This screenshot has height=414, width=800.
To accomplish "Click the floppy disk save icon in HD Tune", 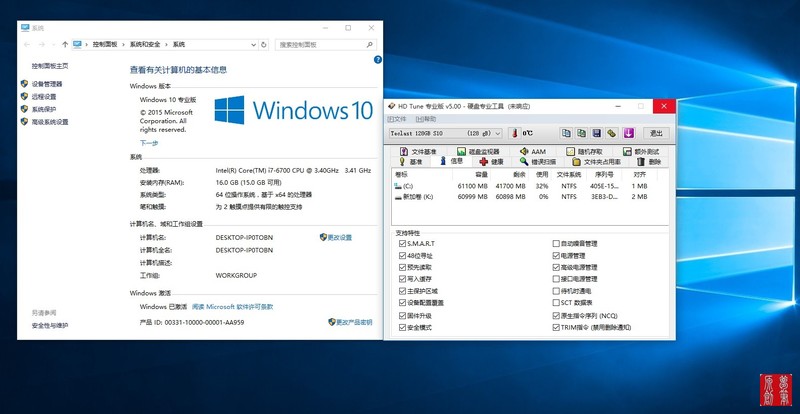I will 596,133.
